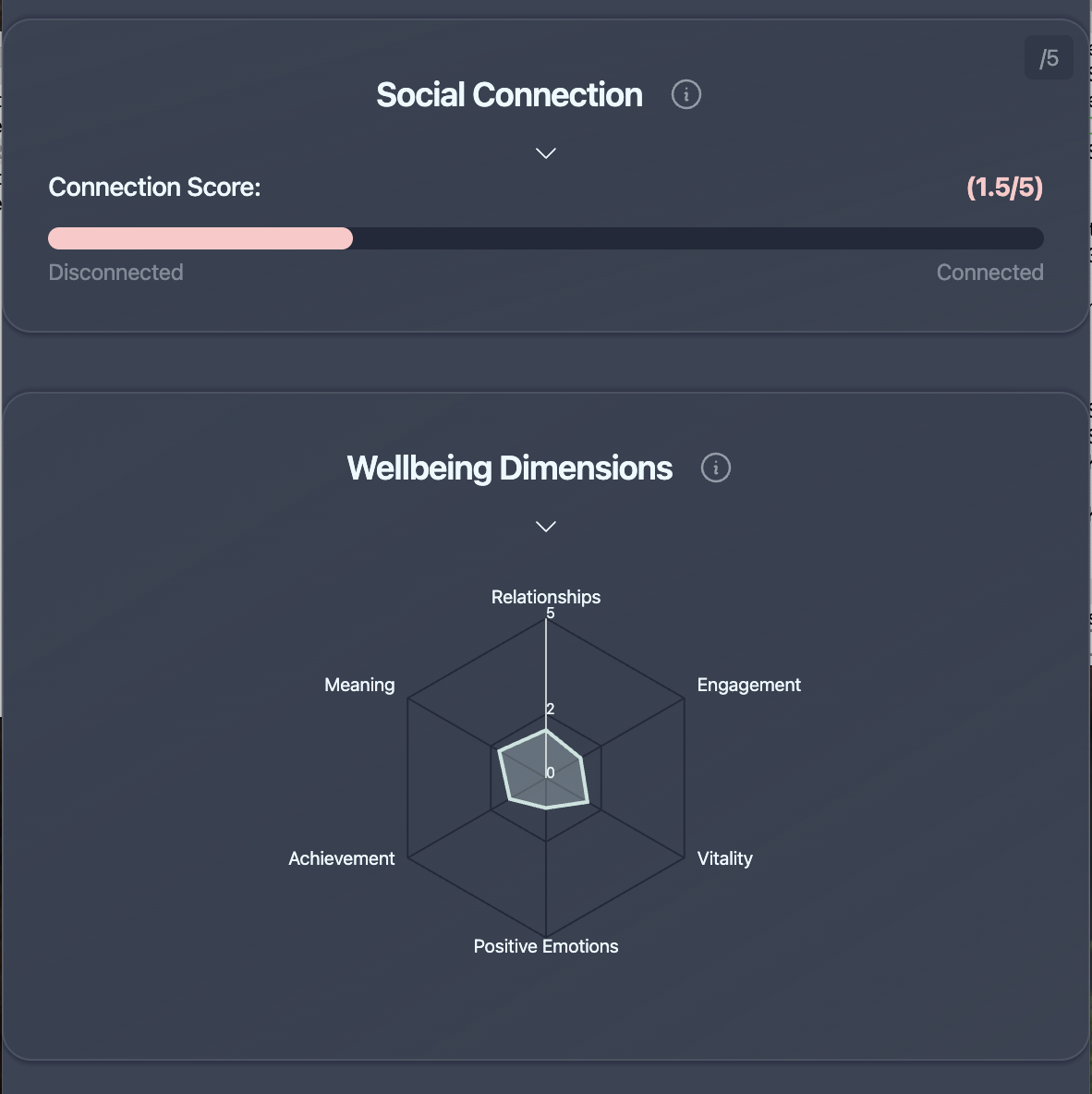Select the Vitality label
This screenshot has height=1094, width=1092.
tap(725, 858)
